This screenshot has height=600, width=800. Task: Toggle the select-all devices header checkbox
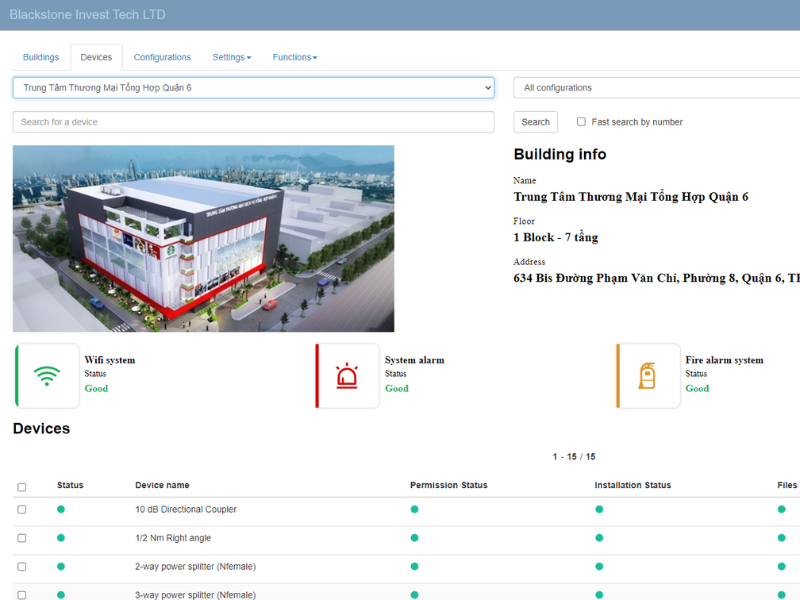22,487
